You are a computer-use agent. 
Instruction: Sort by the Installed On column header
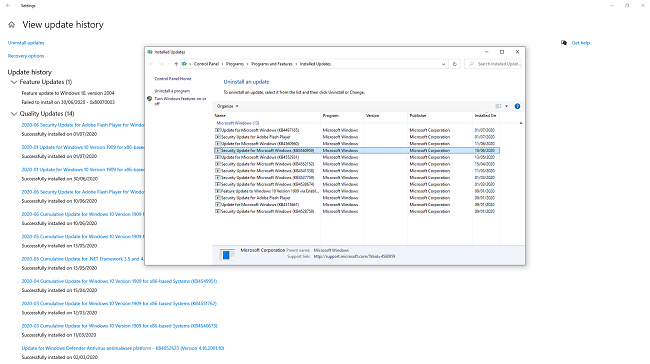point(486,116)
